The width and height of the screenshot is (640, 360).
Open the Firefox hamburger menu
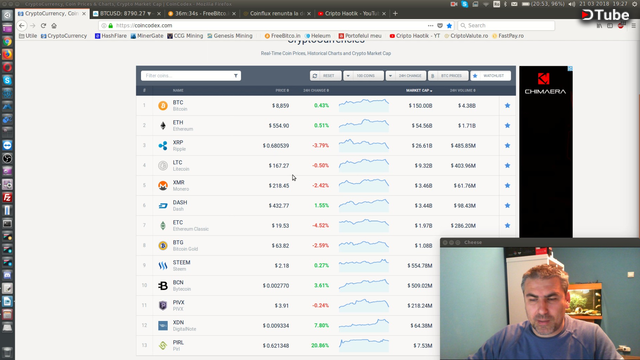point(633,25)
